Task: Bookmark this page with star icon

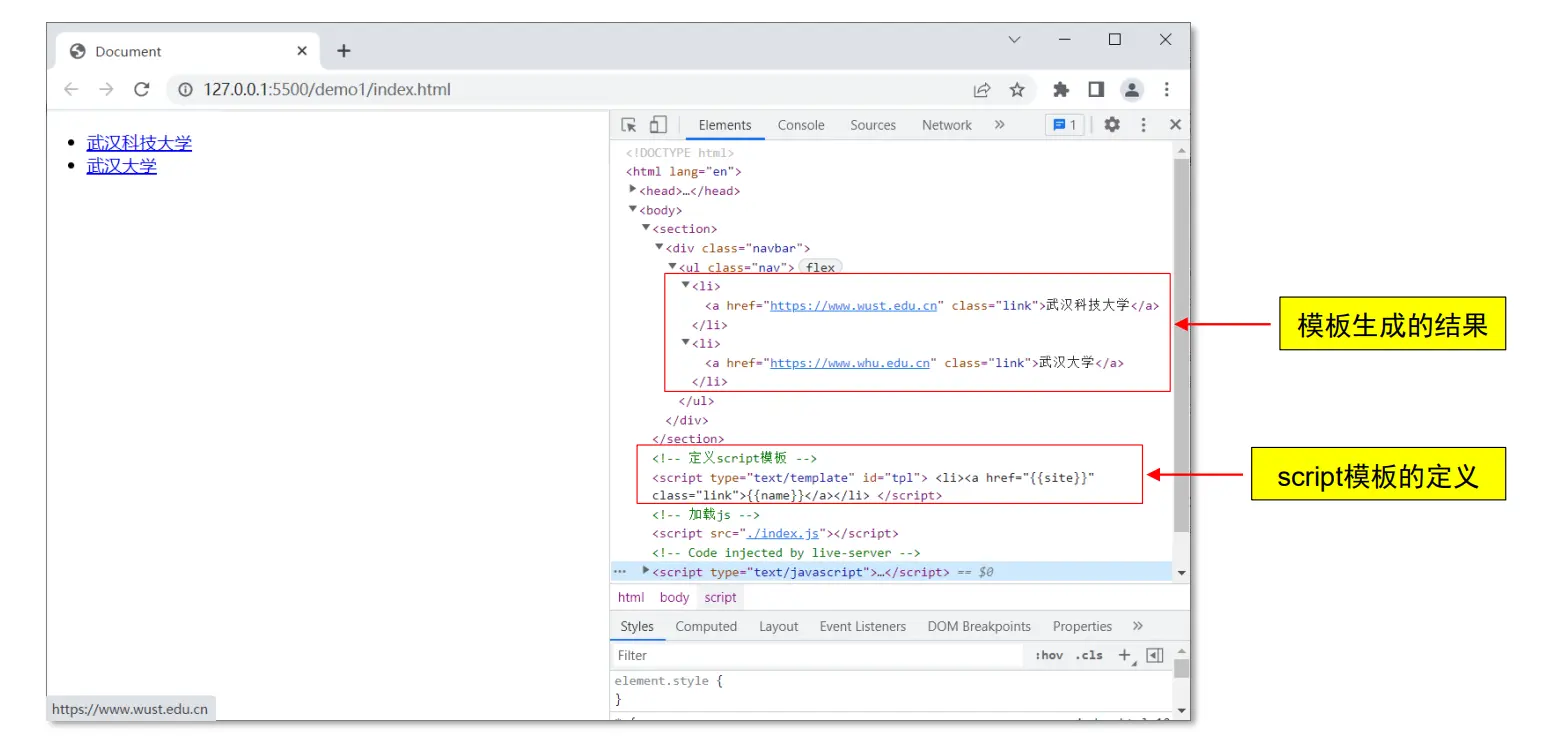Action: (1017, 90)
